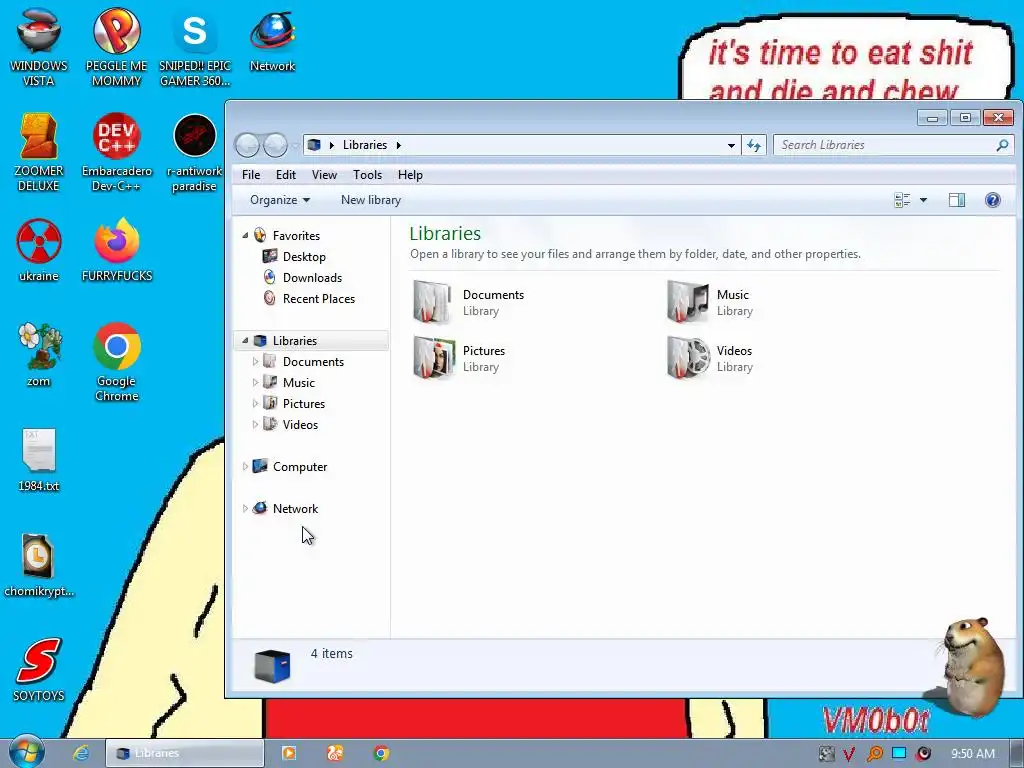1024x768 pixels.
Task: Open the Documents library icon
Action: click(x=432, y=302)
